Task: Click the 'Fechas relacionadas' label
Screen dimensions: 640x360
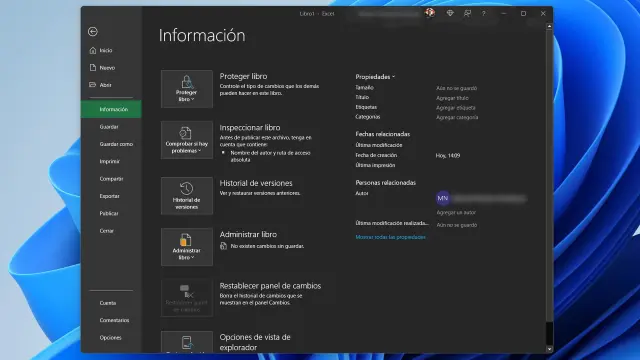Action: tap(382, 134)
